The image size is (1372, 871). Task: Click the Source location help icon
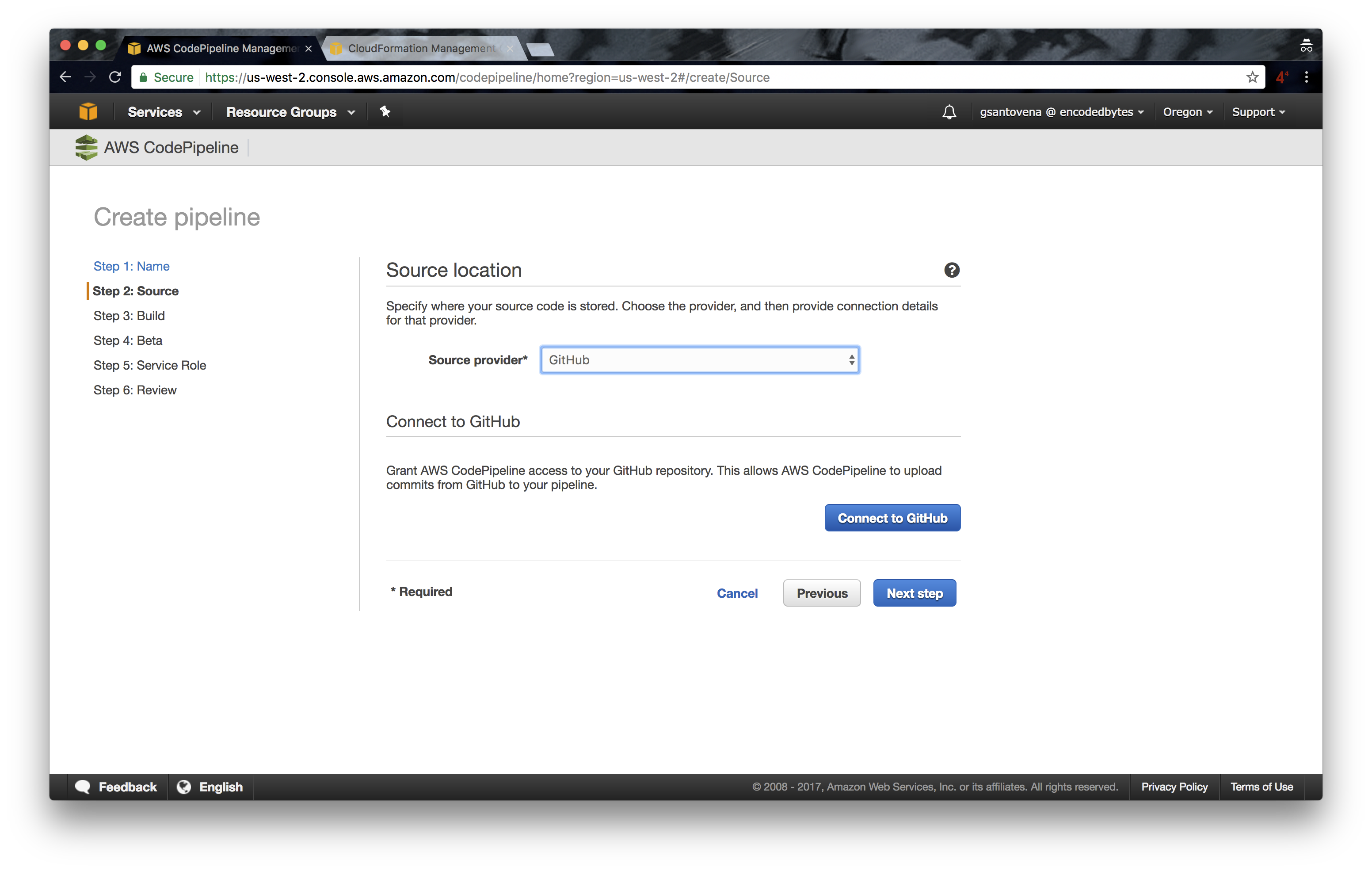[x=952, y=270]
